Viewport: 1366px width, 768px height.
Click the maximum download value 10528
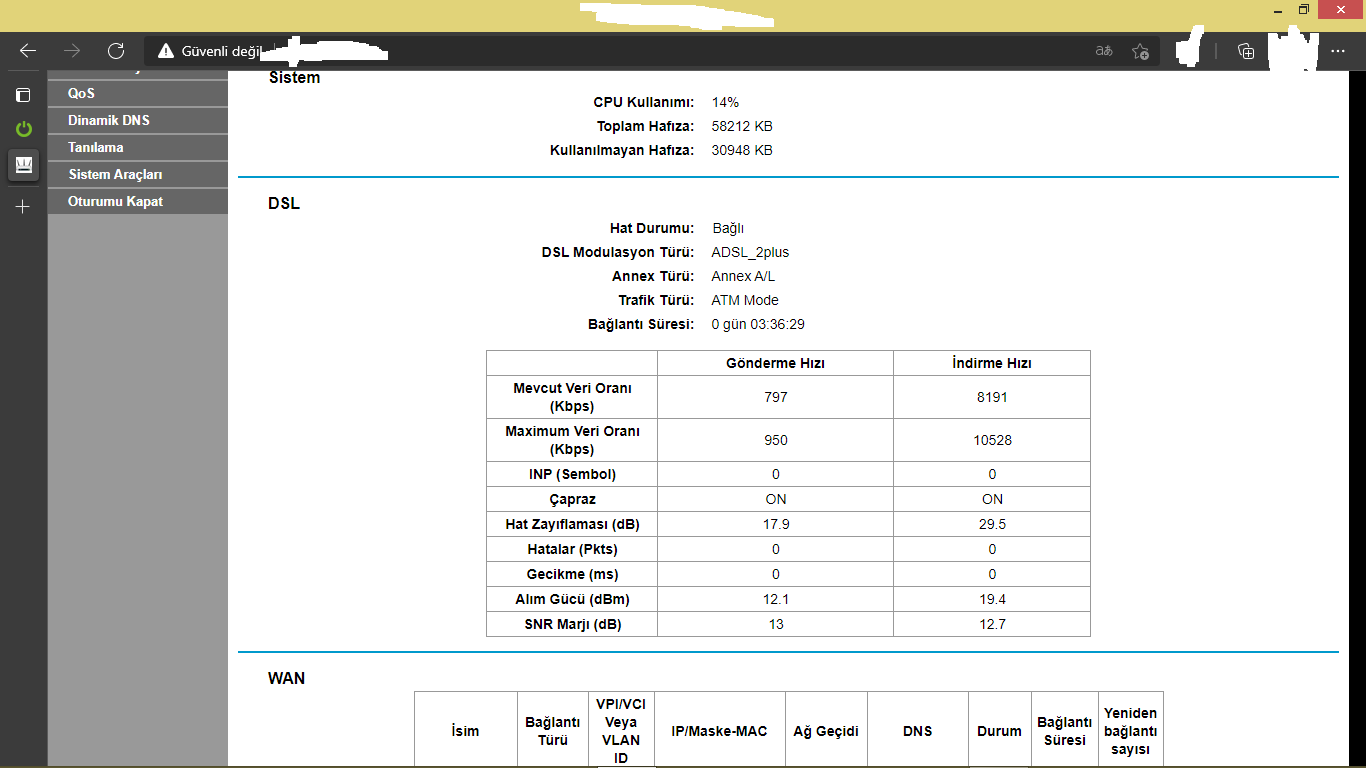[992, 440]
